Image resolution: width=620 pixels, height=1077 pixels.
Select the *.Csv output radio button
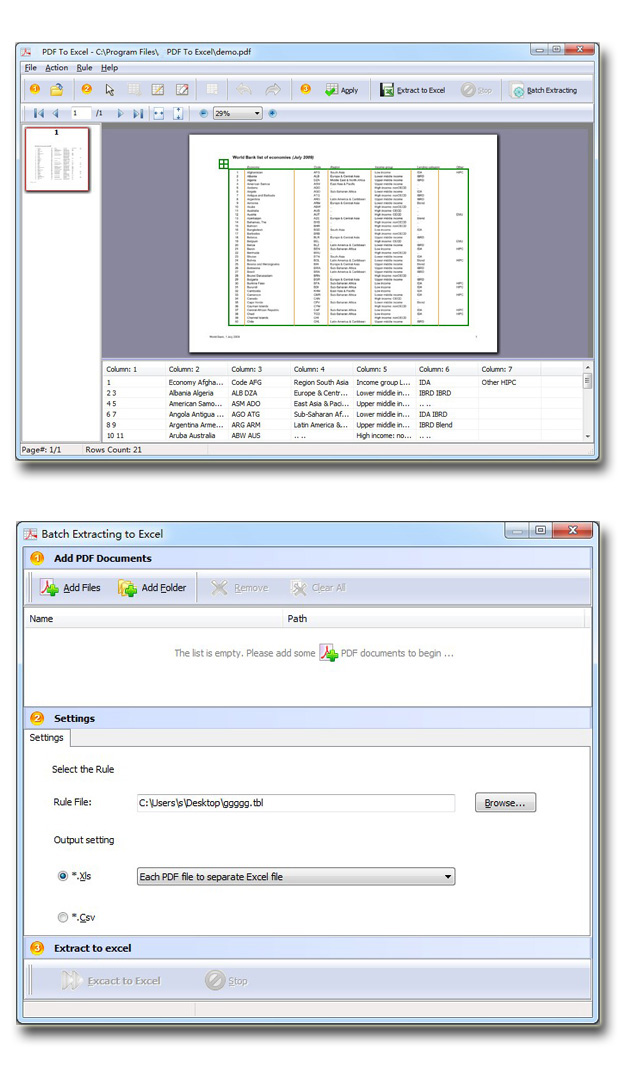63,917
